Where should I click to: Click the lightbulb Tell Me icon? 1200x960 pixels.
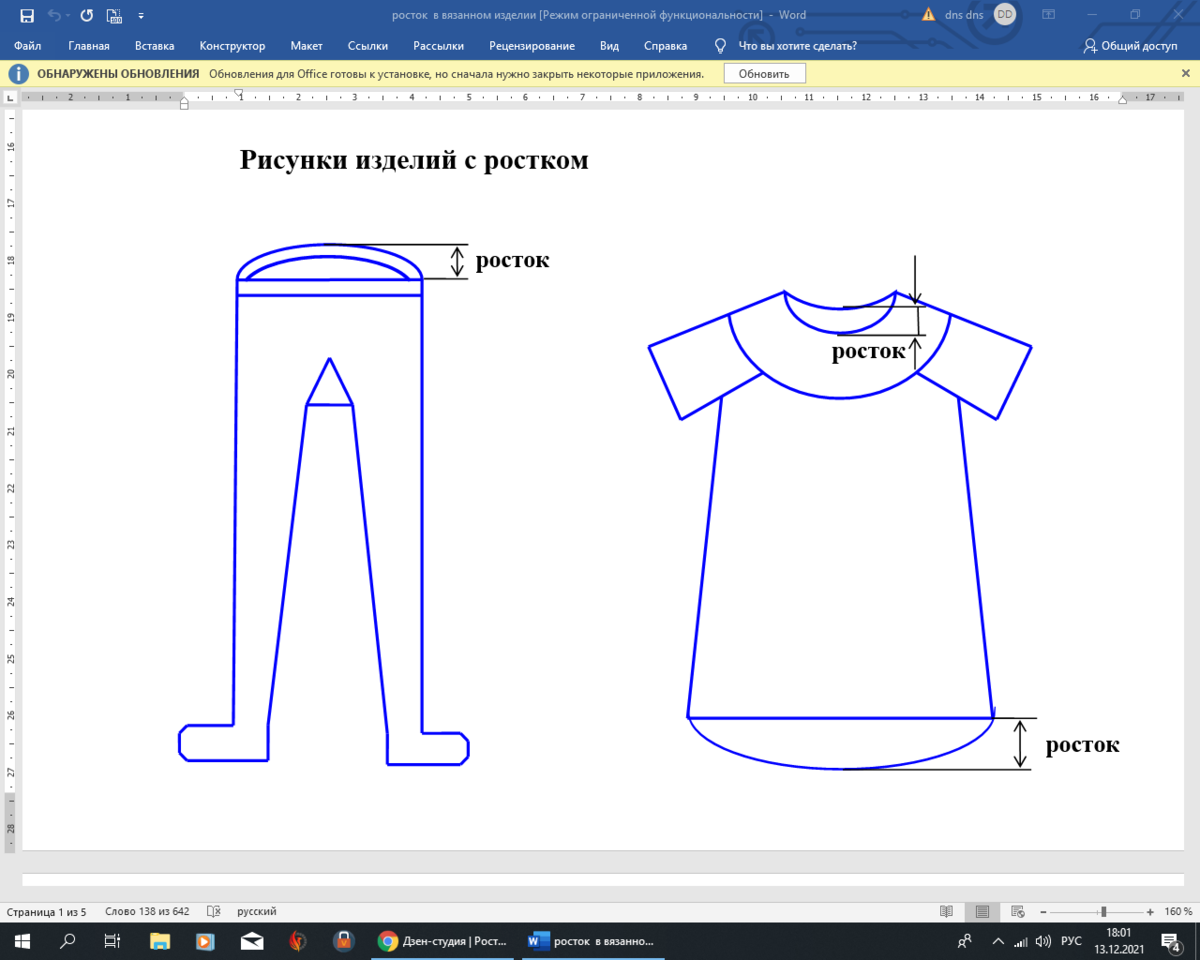point(720,46)
